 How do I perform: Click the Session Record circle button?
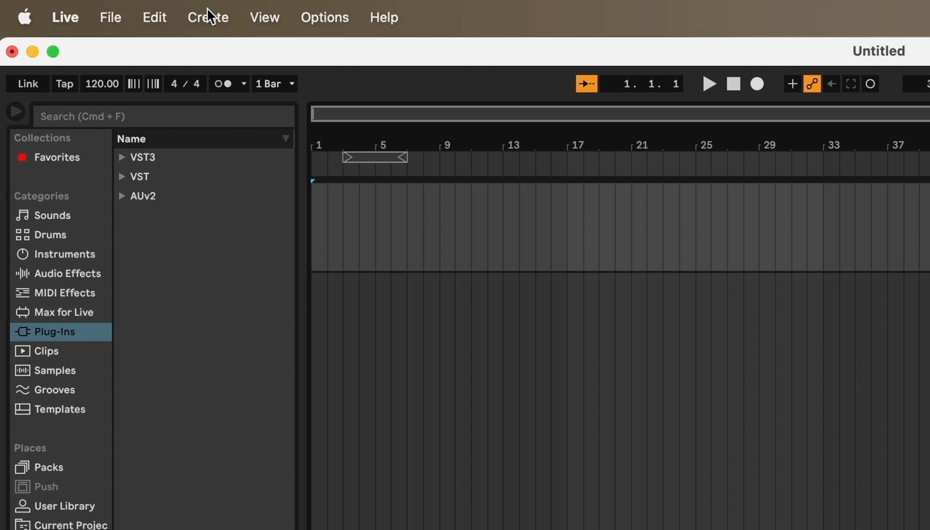click(x=870, y=84)
